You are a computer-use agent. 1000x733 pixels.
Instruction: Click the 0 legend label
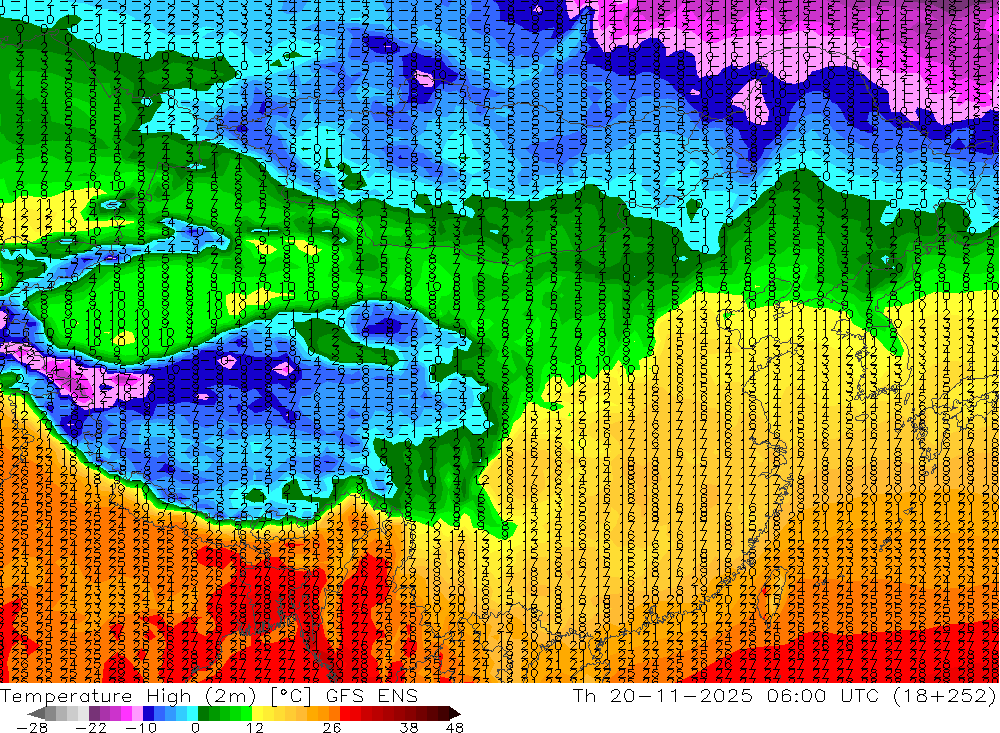[x=196, y=727]
